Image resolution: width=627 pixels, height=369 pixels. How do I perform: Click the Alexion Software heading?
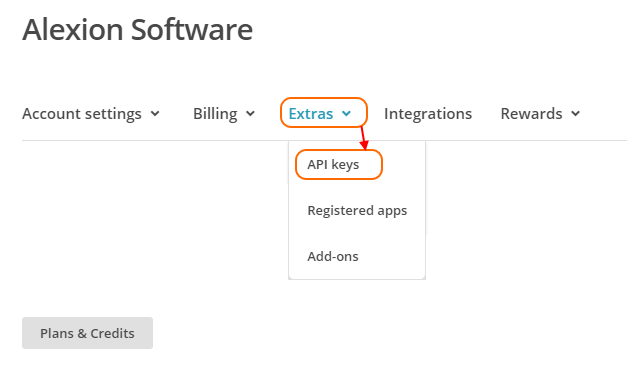pyautogui.click(x=138, y=30)
